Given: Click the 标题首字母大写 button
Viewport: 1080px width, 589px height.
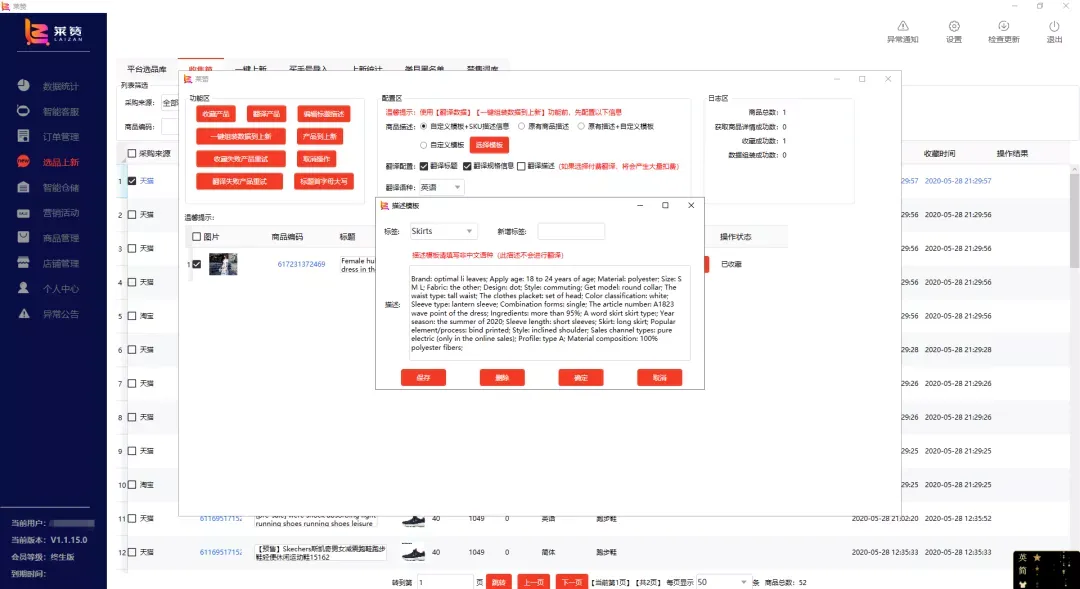Looking at the screenshot, I should coord(324,181).
